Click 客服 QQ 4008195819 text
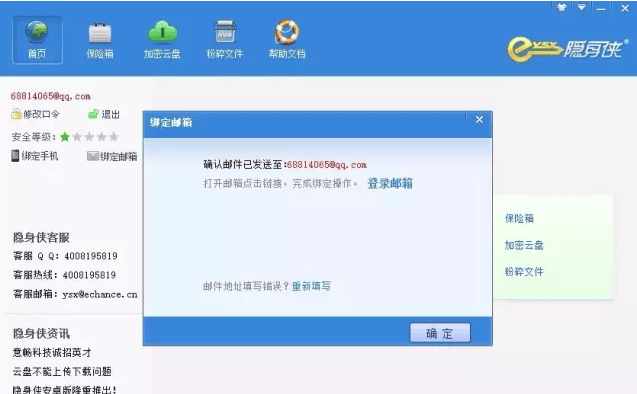 pyautogui.click(x=65, y=256)
